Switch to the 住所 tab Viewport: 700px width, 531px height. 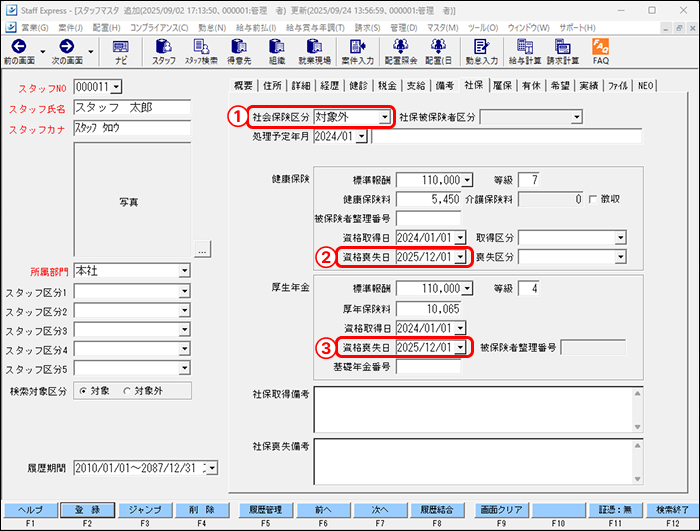click(x=272, y=85)
